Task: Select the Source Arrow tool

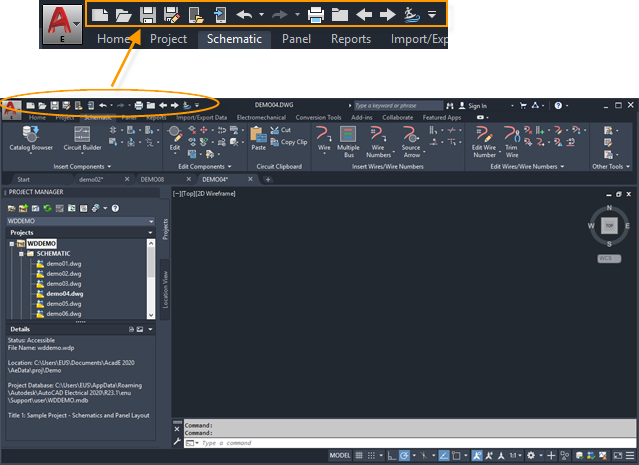Action: click(x=411, y=141)
